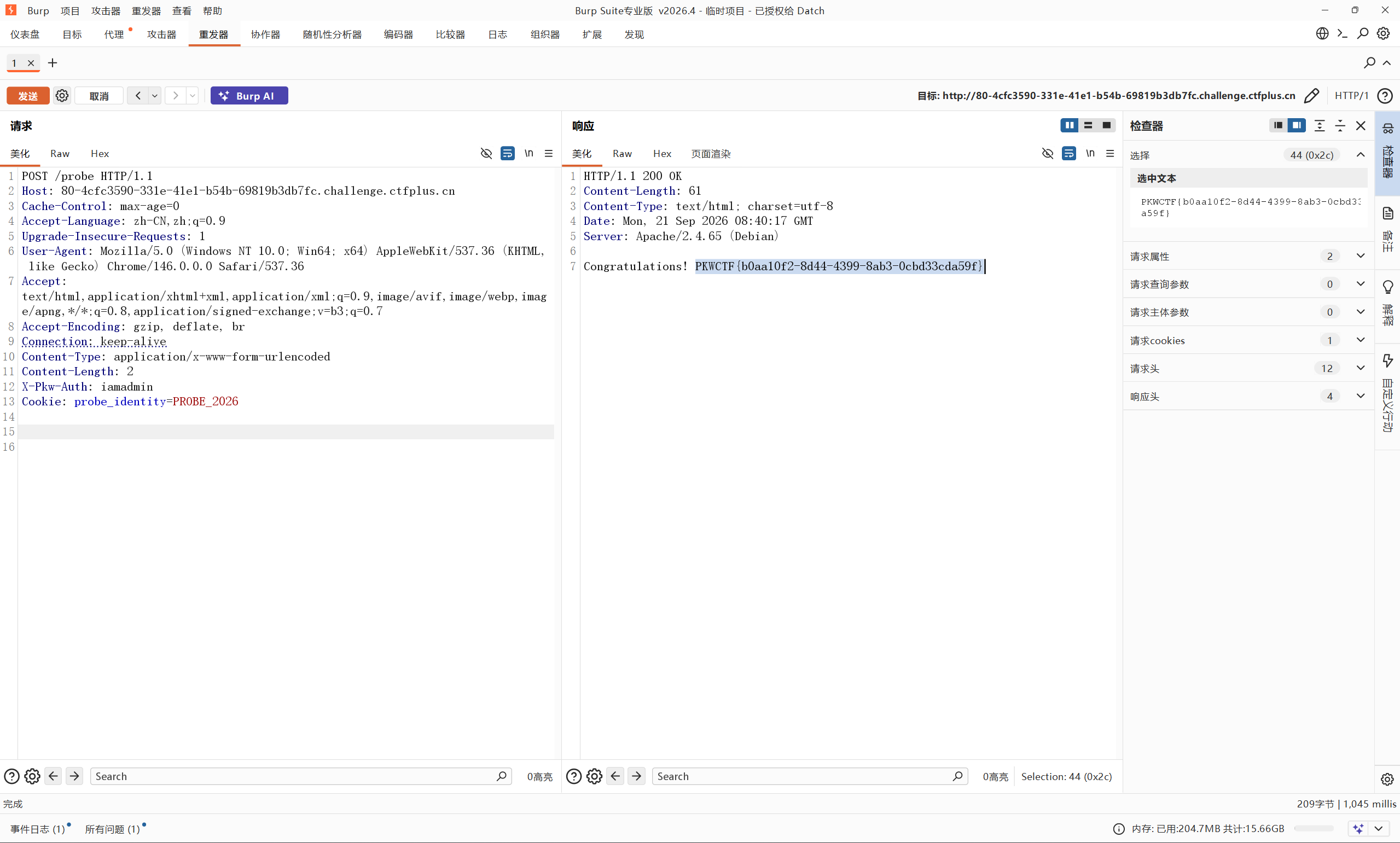Close the Inspector panel
This screenshot has height=843, width=1400.
pos(1361,125)
